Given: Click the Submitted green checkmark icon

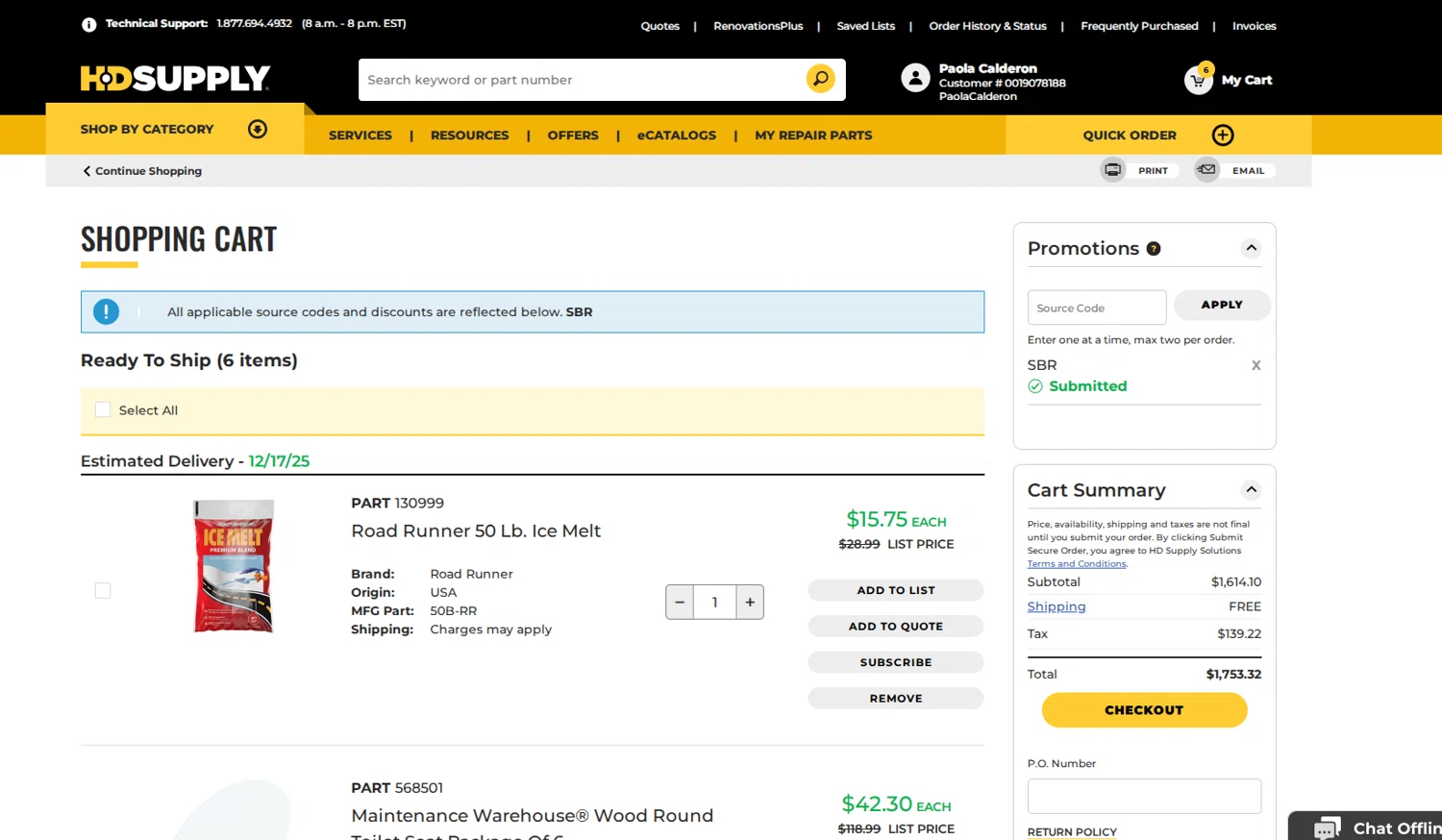Looking at the screenshot, I should click(1035, 386).
